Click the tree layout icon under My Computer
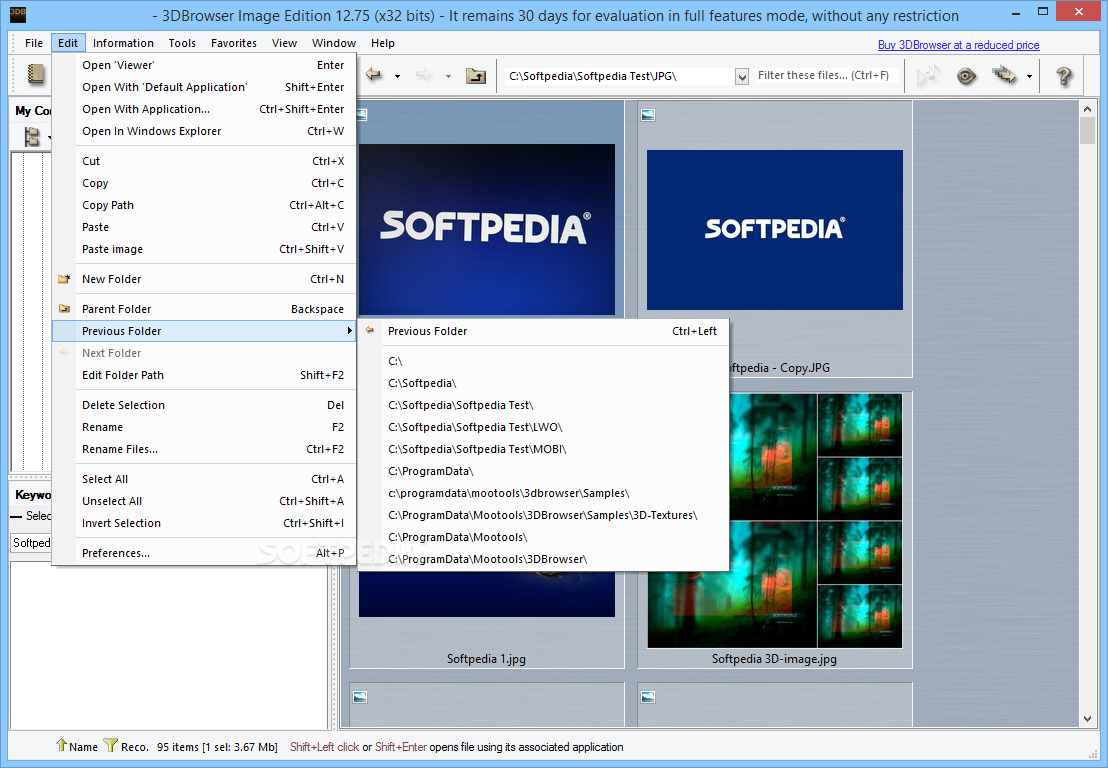This screenshot has width=1108, height=768. coord(32,136)
